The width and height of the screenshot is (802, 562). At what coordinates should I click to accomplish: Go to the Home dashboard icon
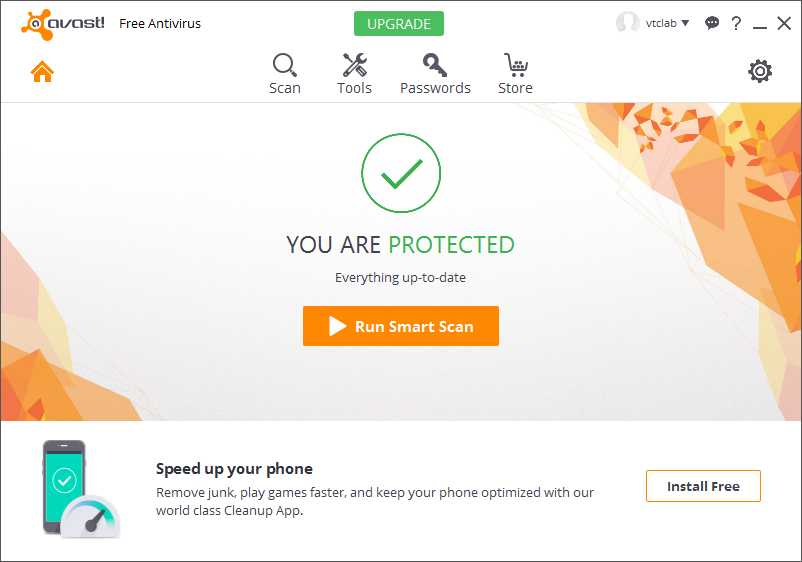click(x=42, y=72)
